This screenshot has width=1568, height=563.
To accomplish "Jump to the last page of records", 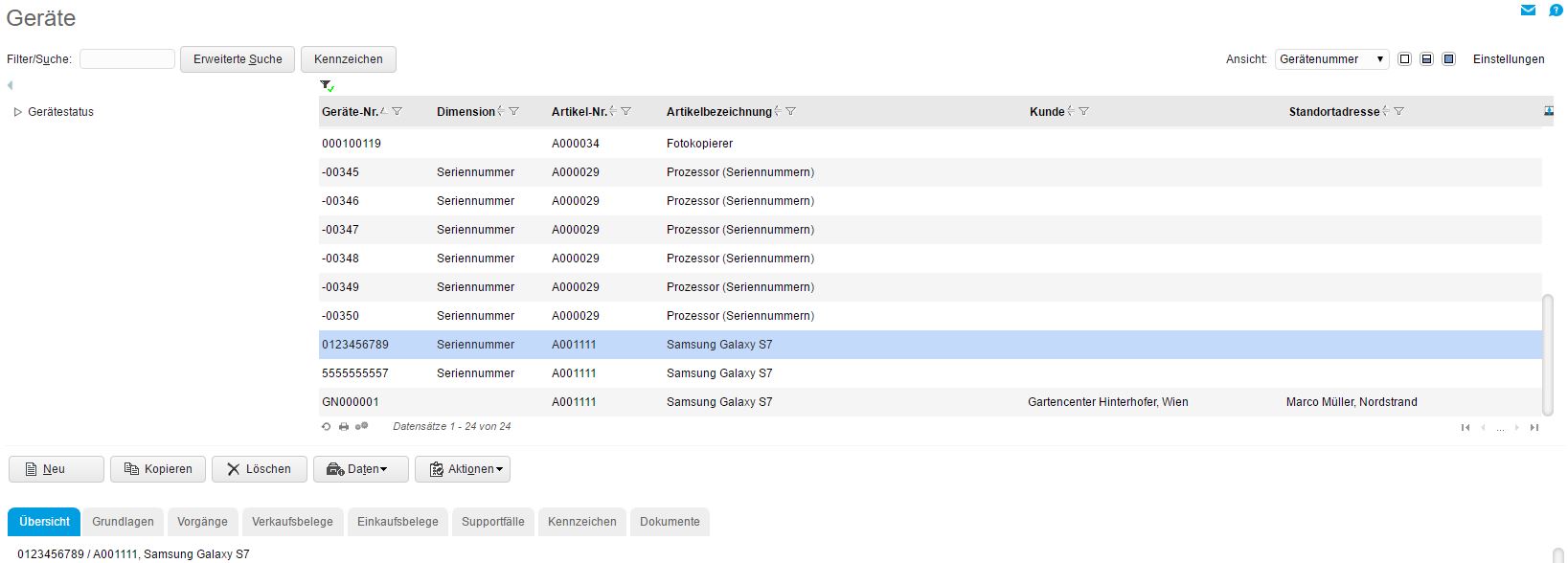I will 1534,428.
